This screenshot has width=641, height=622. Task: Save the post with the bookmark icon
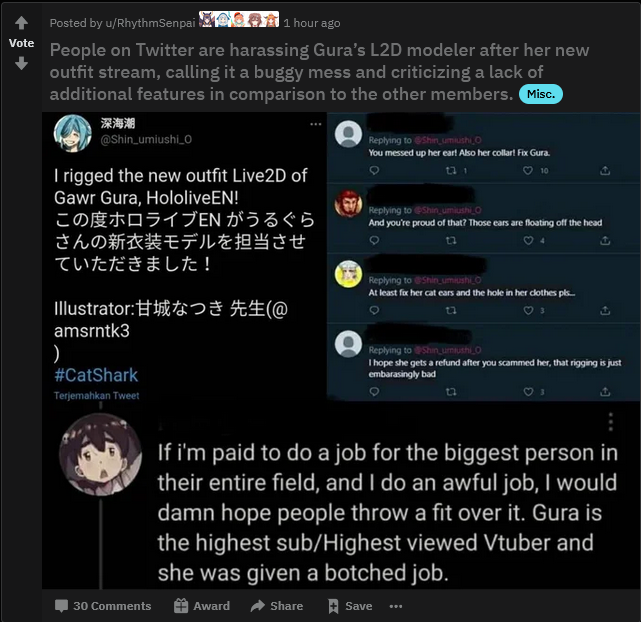[350, 606]
